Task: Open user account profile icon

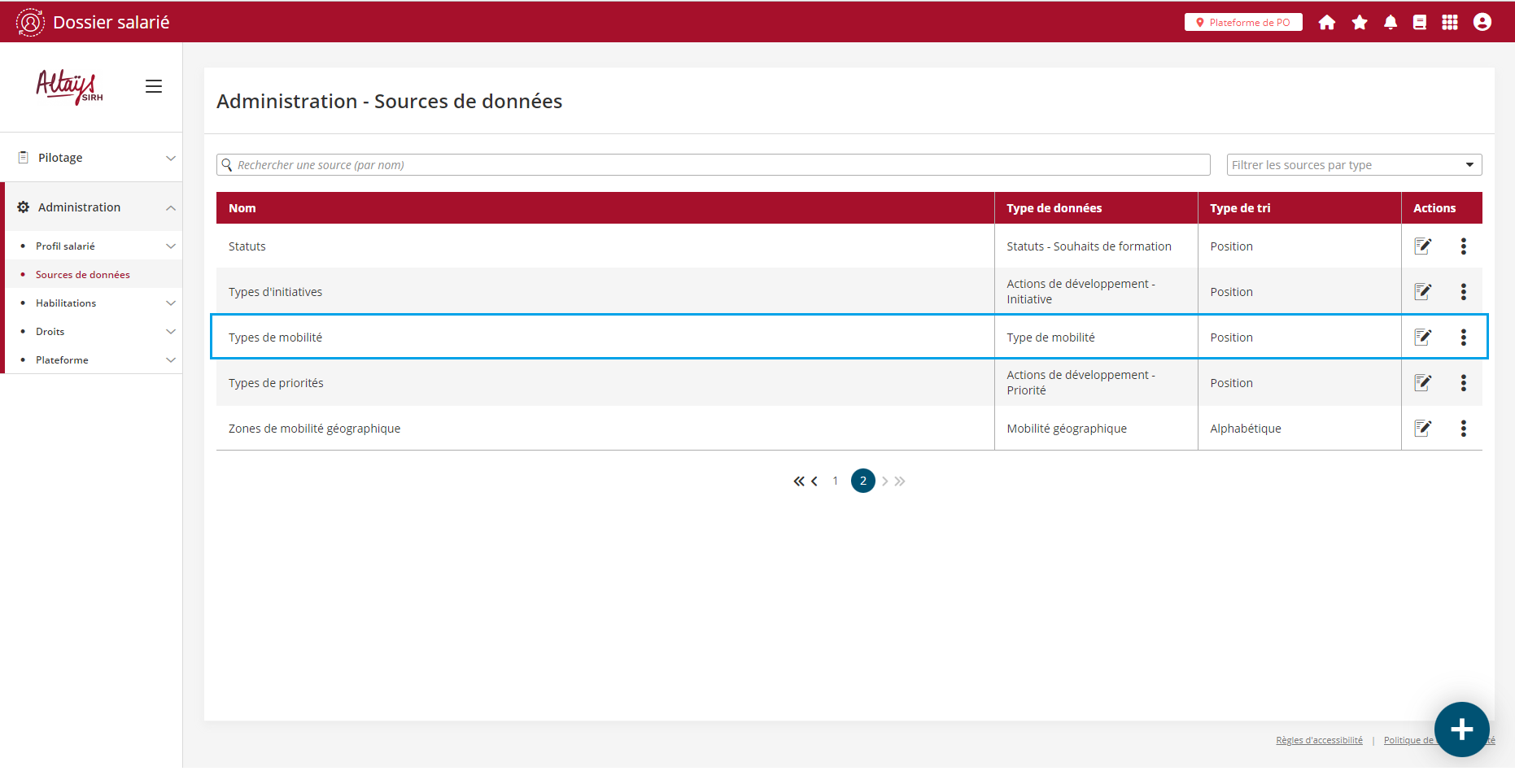Action: pos(1482,23)
